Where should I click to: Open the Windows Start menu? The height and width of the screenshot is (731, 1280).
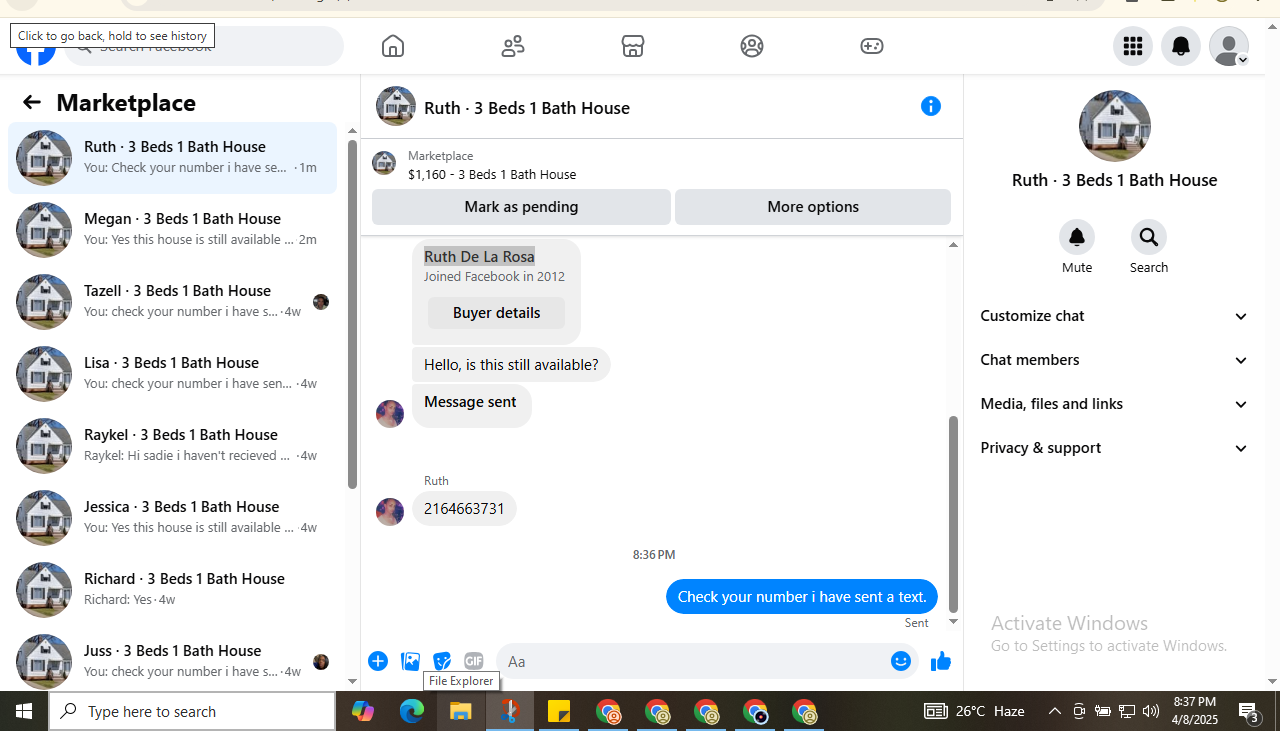tap(24, 711)
